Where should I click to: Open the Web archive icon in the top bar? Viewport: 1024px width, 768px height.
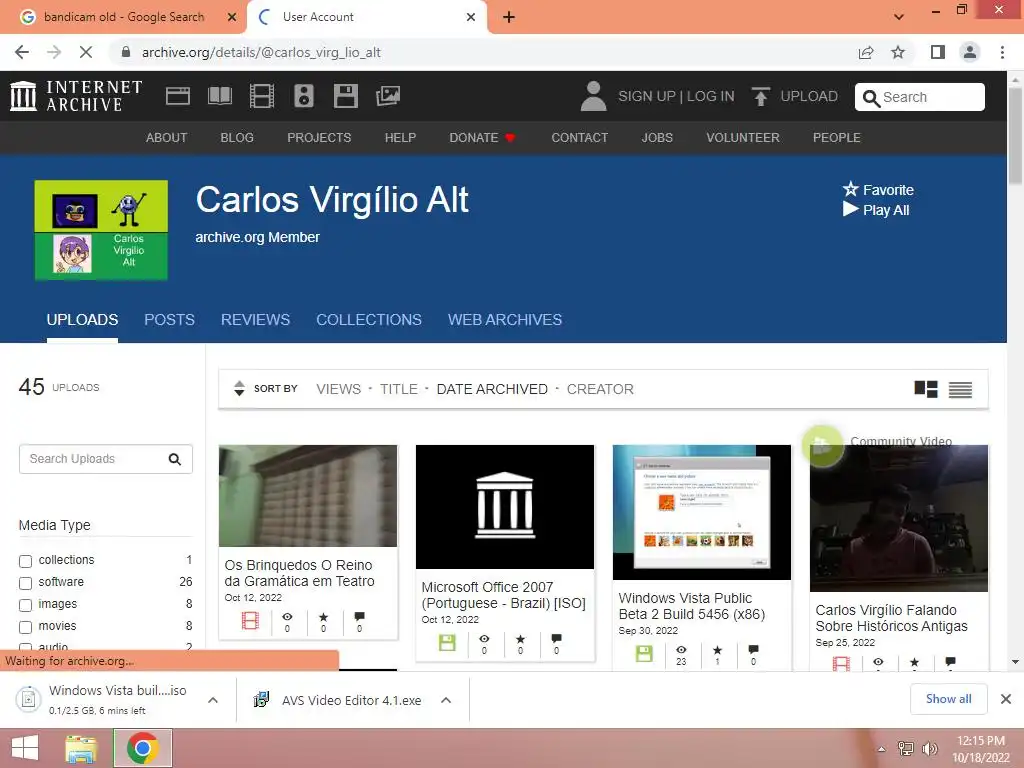(x=178, y=96)
